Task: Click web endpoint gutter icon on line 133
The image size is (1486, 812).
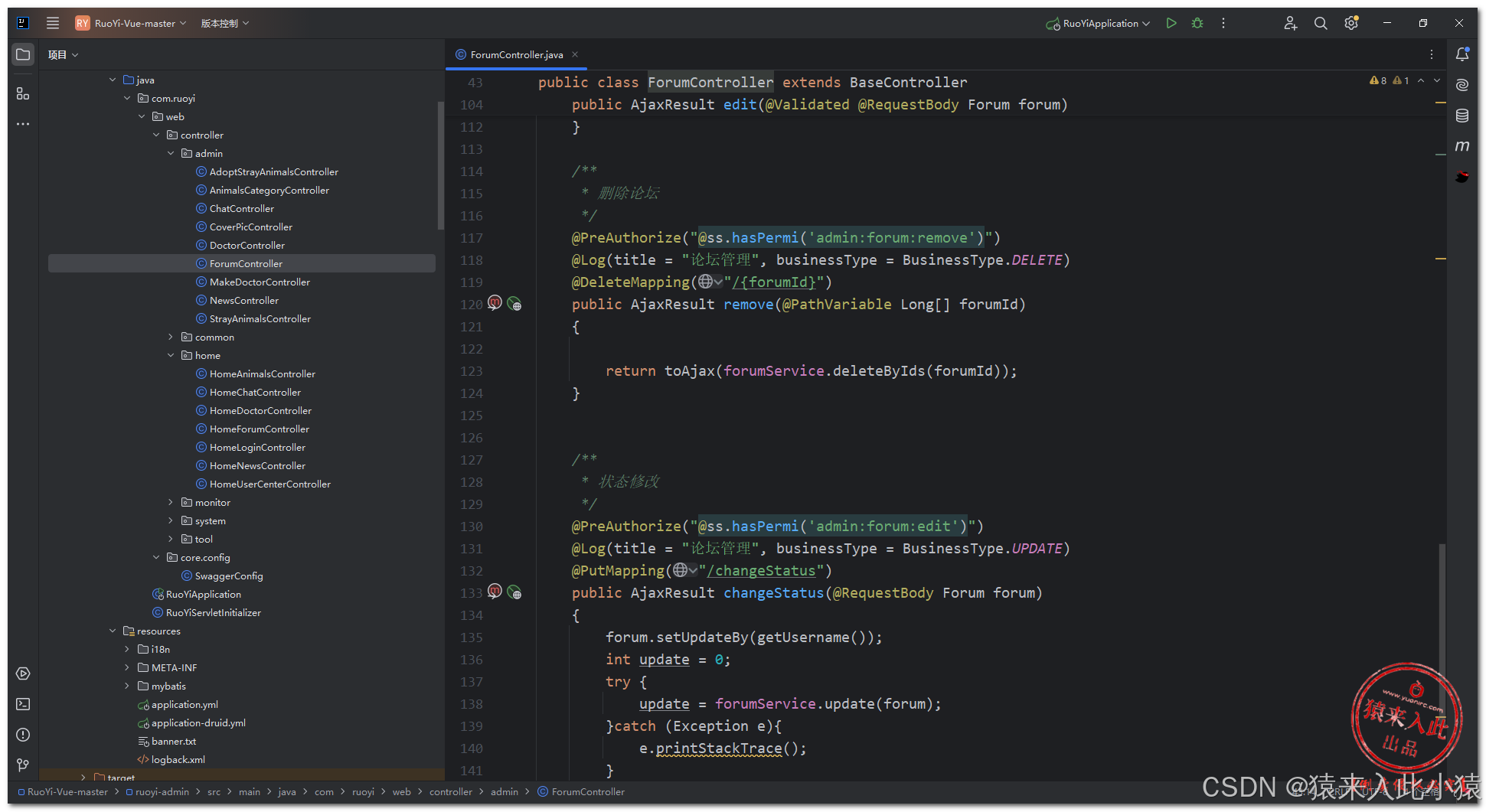Action: [x=514, y=592]
